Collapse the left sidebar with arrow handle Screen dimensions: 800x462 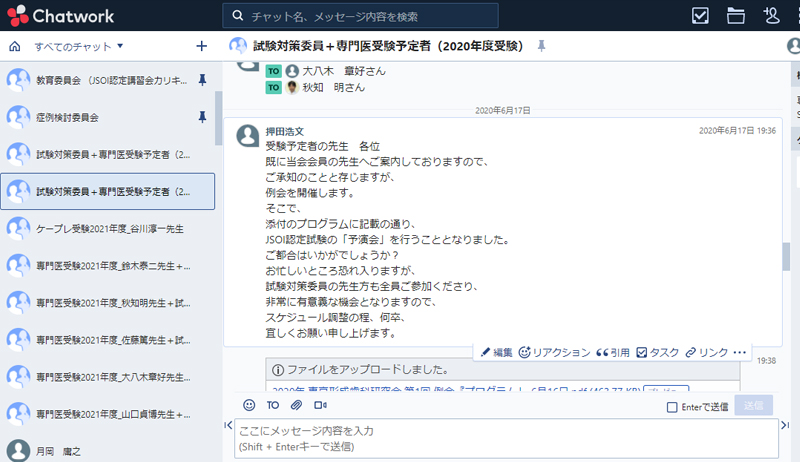(x=227, y=427)
